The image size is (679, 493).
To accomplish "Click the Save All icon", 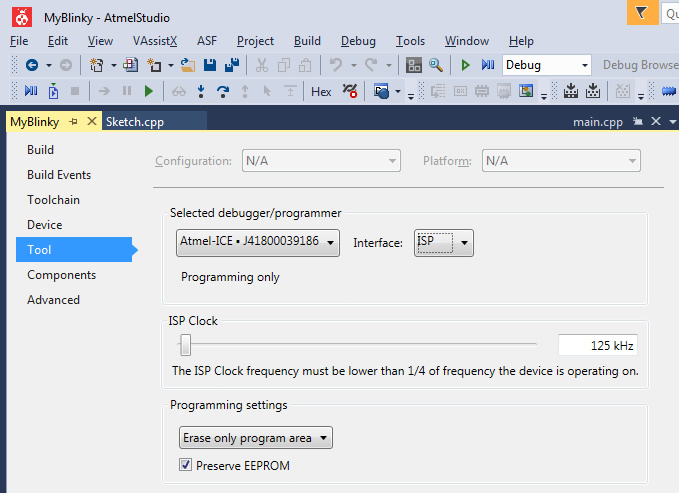I will 231,65.
